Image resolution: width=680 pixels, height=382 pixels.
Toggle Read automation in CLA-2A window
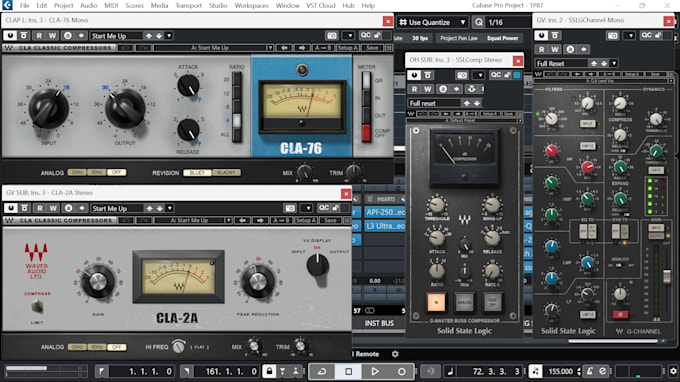tap(40, 208)
